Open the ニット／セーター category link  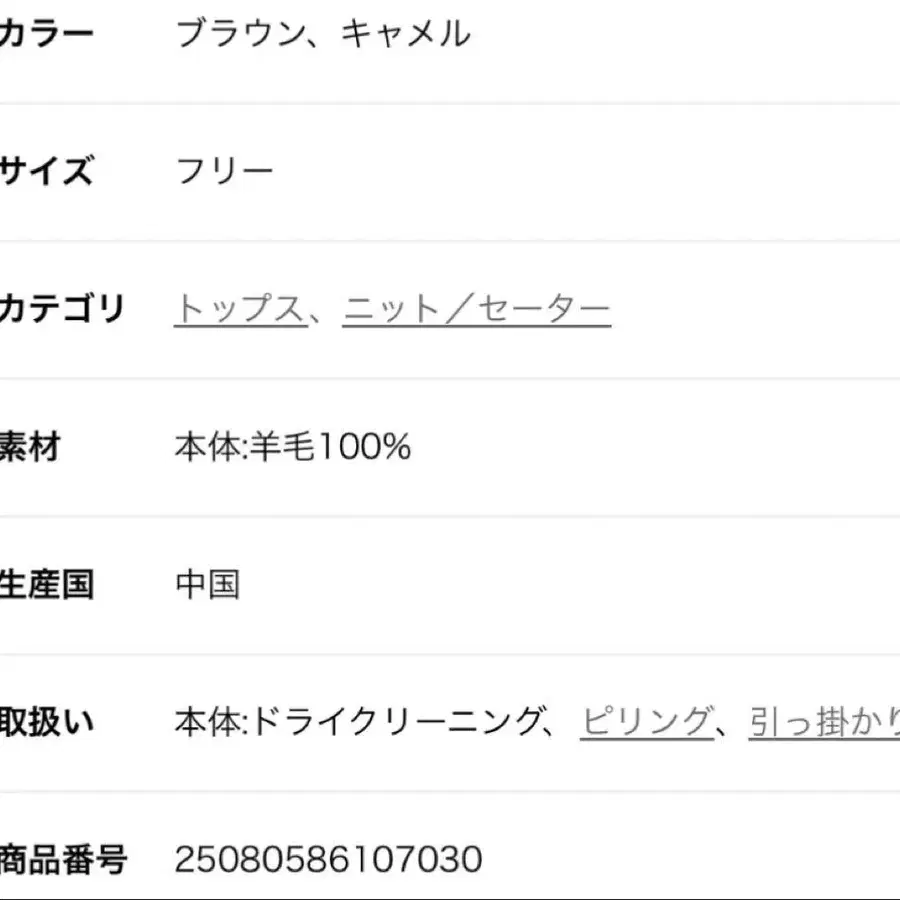pyautogui.click(x=476, y=310)
